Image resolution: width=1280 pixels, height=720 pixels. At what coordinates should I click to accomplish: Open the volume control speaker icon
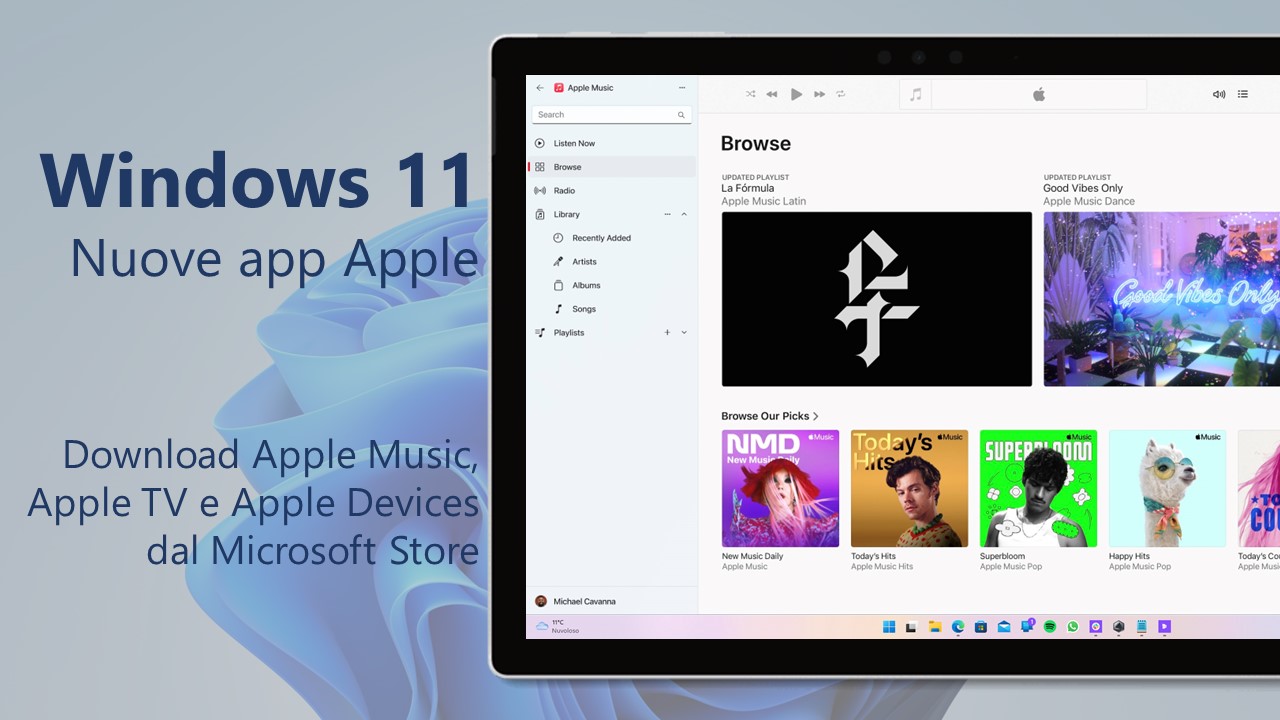tap(1219, 94)
